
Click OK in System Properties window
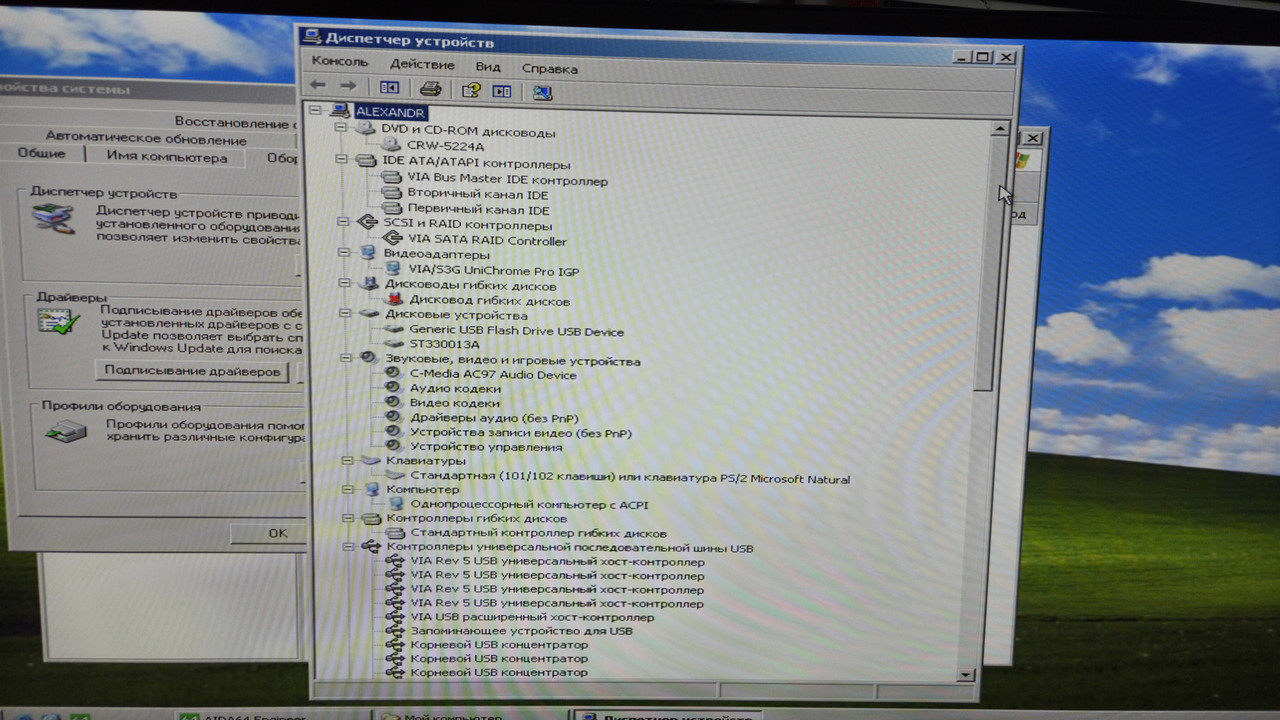(269, 533)
